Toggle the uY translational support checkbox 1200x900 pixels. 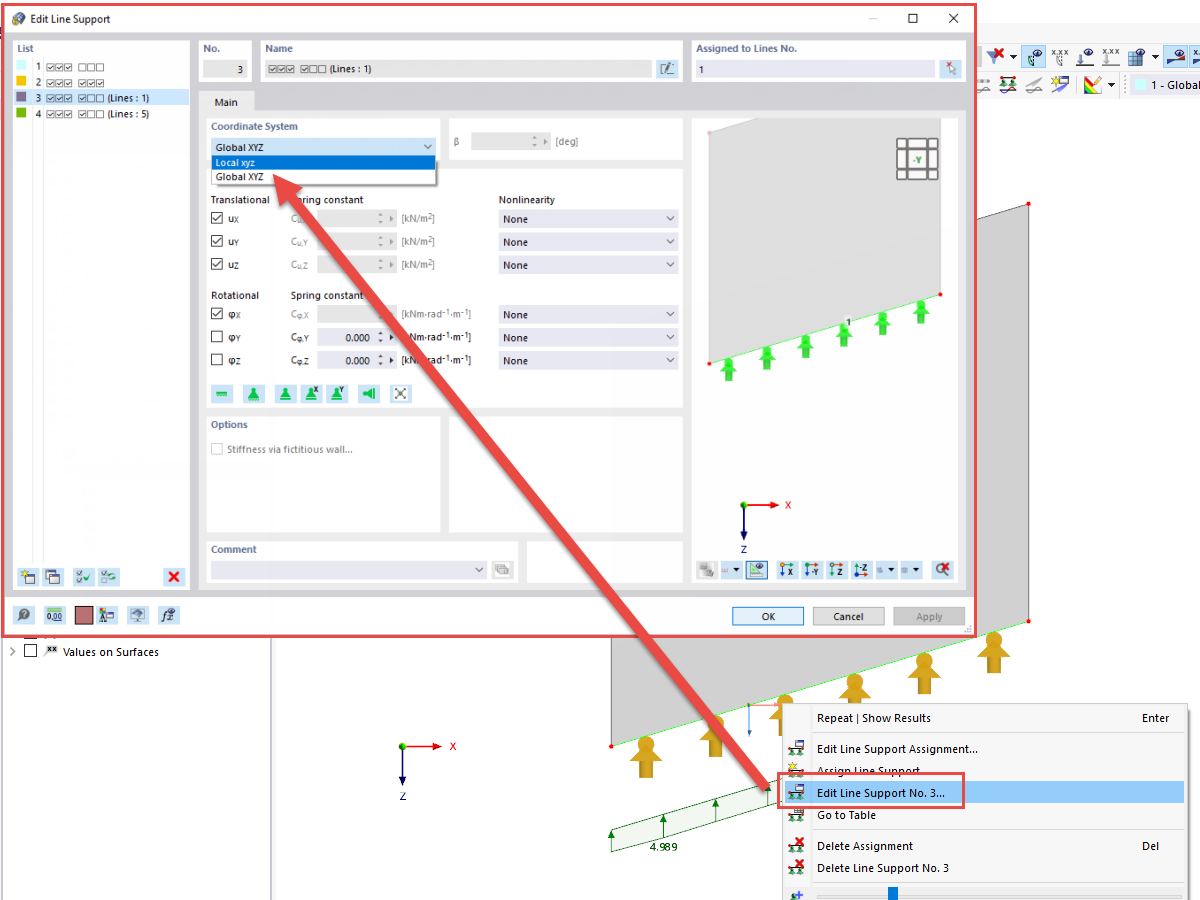click(x=217, y=241)
